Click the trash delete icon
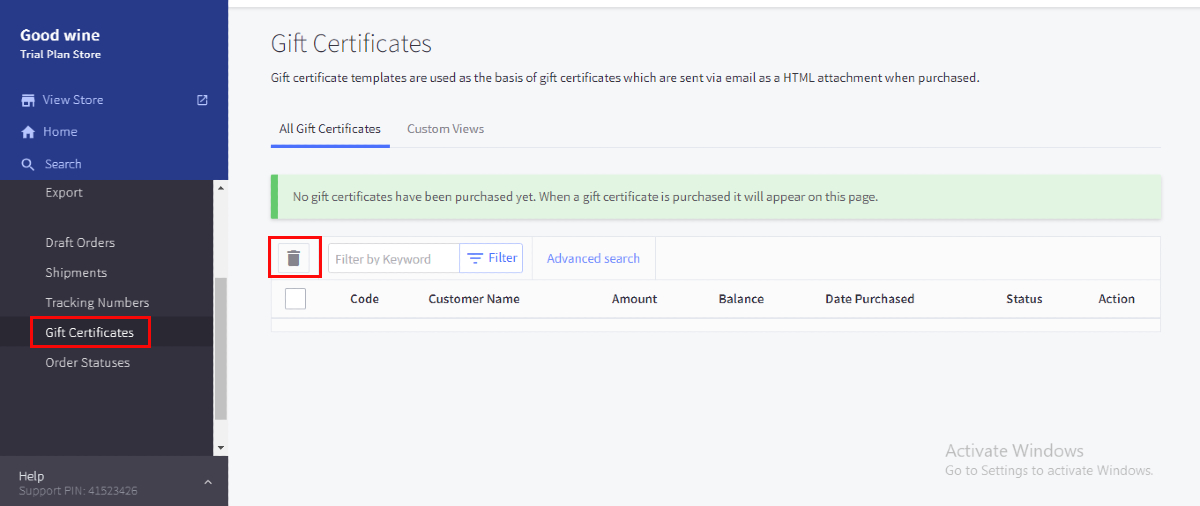 [293, 258]
